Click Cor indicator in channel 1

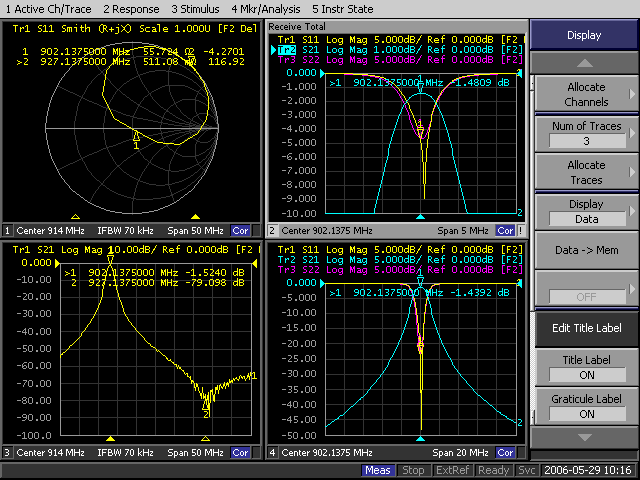click(x=240, y=231)
